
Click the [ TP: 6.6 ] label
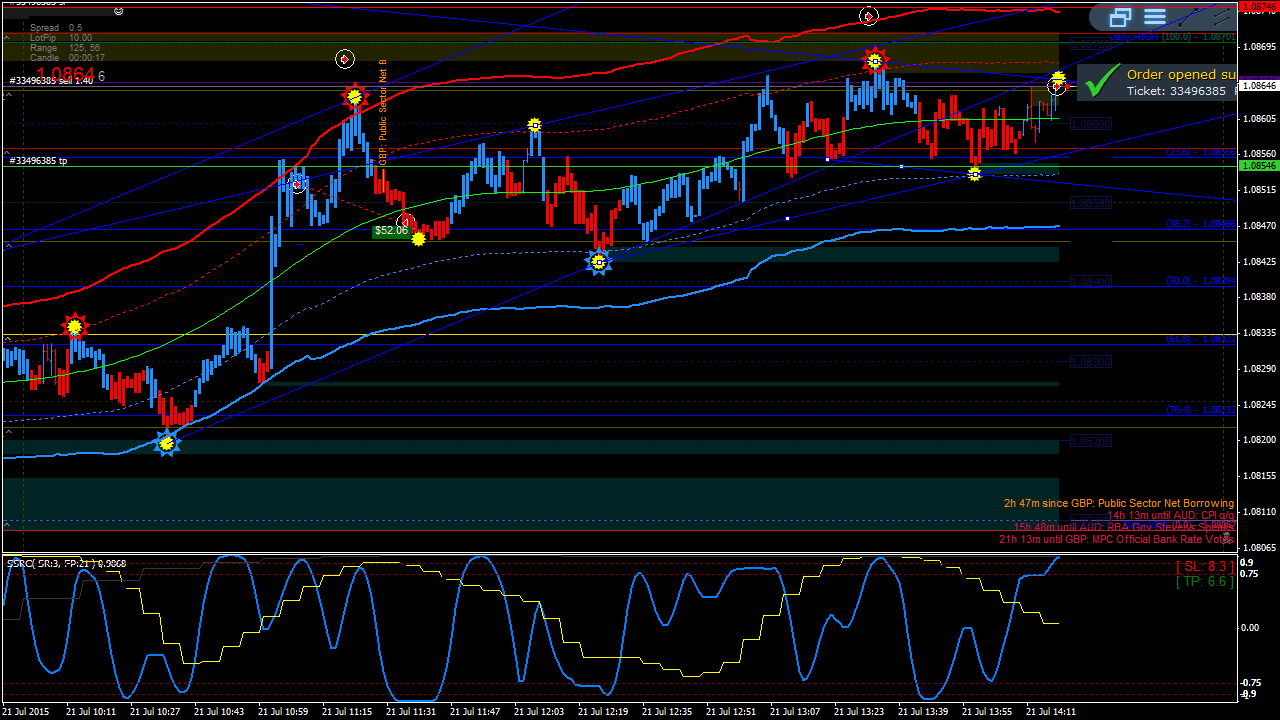[x=1205, y=582]
